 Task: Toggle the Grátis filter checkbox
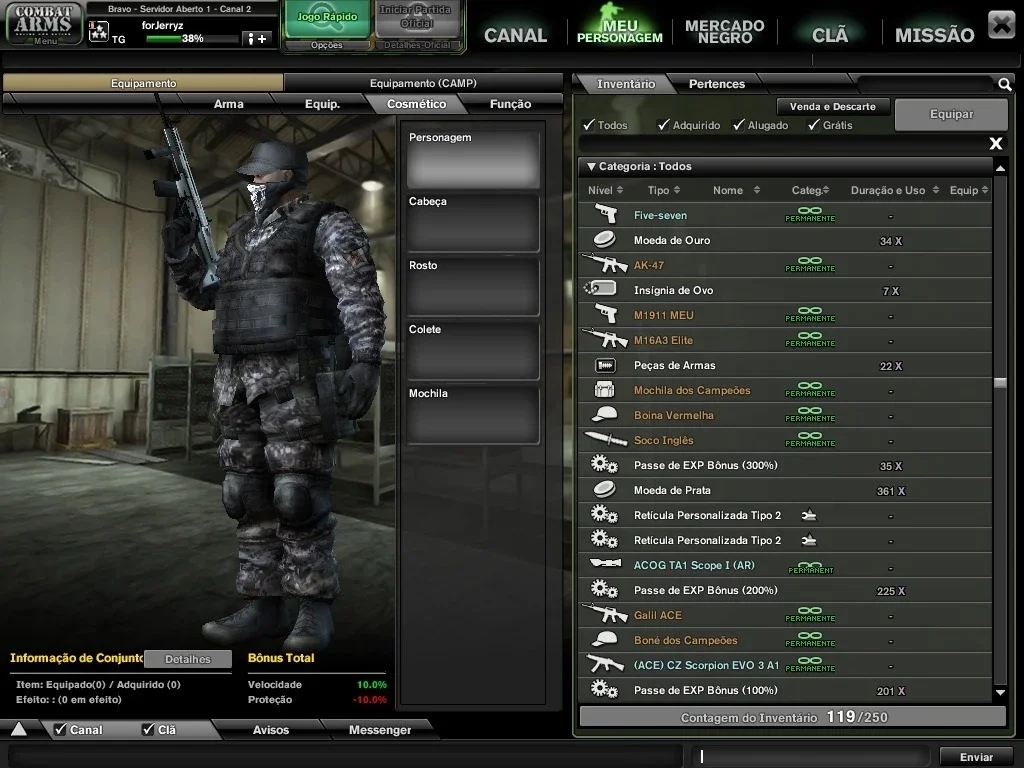tap(814, 124)
